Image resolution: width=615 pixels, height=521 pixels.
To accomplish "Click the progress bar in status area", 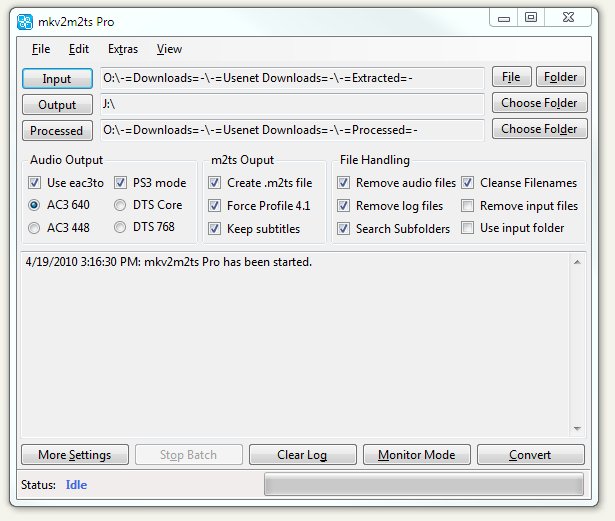I will (x=424, y=484).
